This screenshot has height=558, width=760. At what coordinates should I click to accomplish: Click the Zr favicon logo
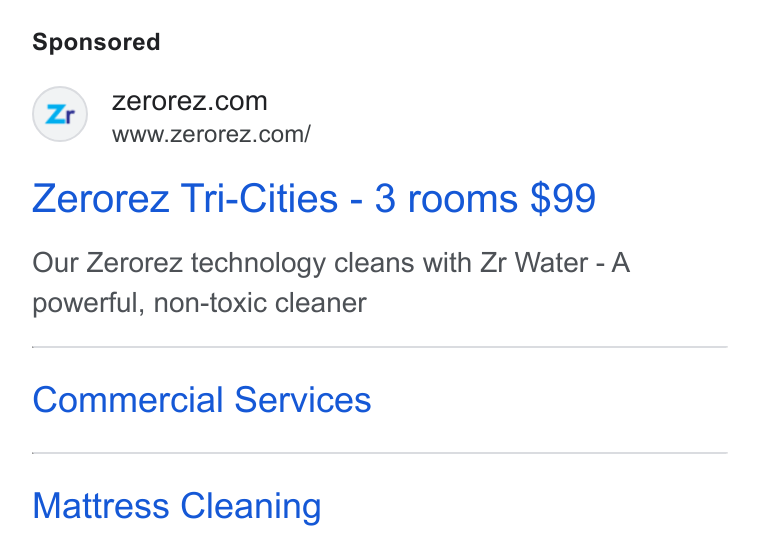[x=60, y=114]
